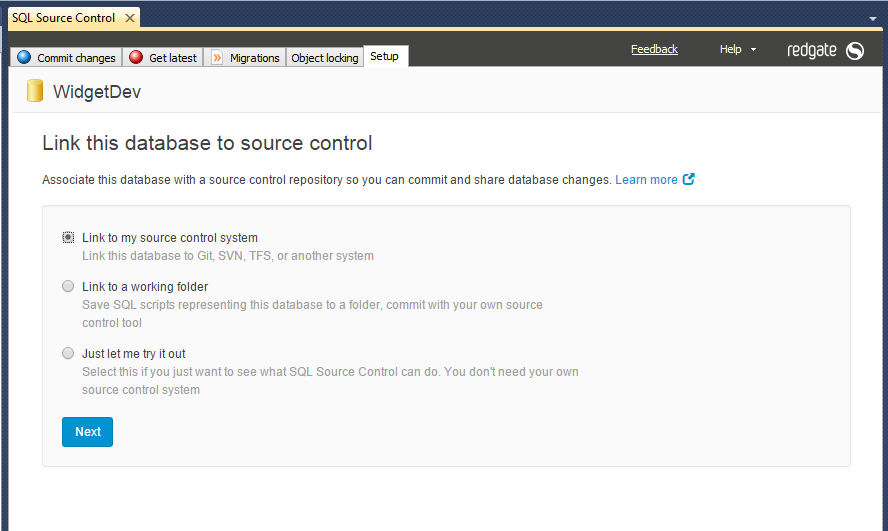Select Link to a working folder option
This screenshot has height=531, width=888.
tap(68, 286)
